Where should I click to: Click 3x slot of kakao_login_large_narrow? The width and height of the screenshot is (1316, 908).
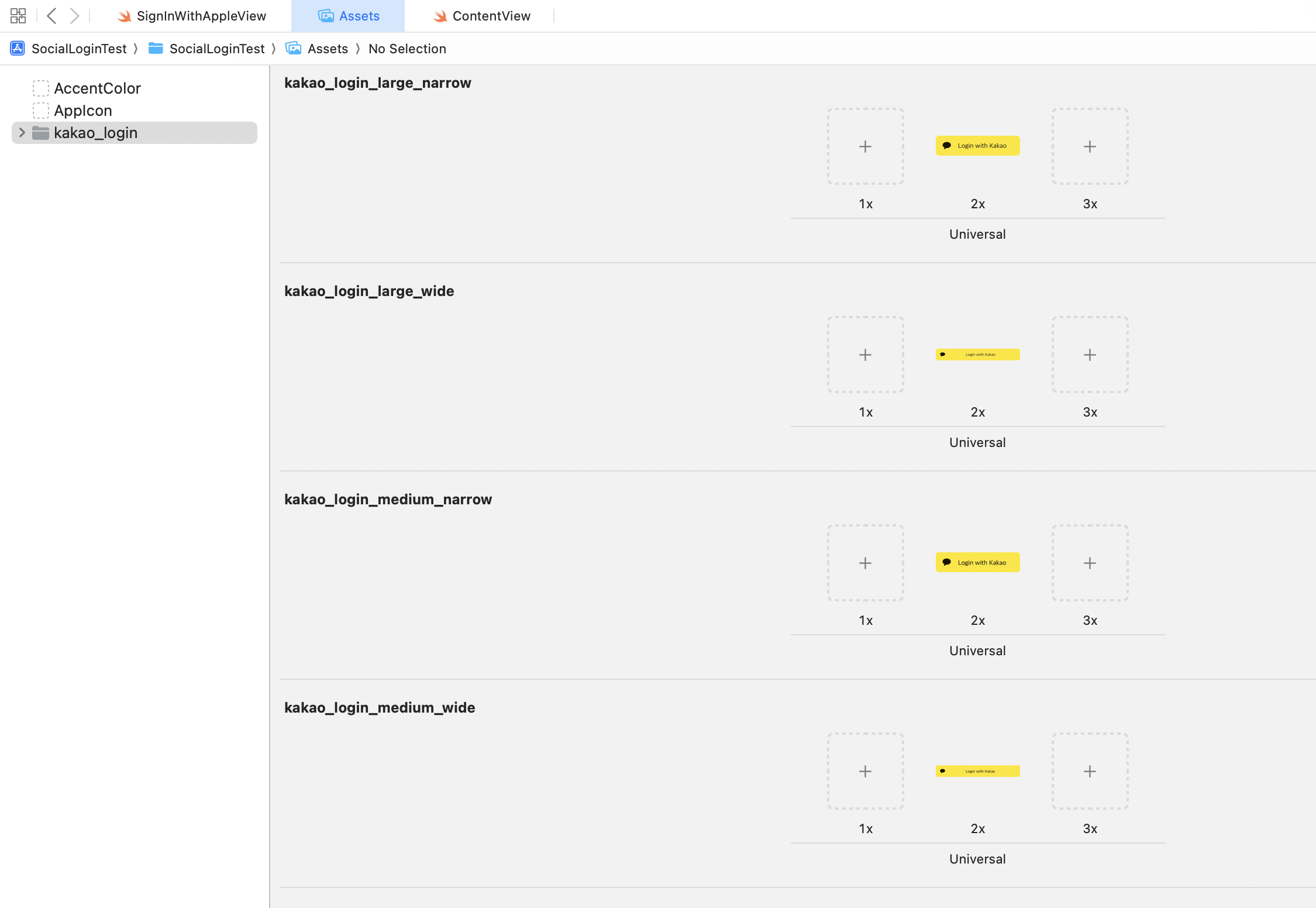1090,146
